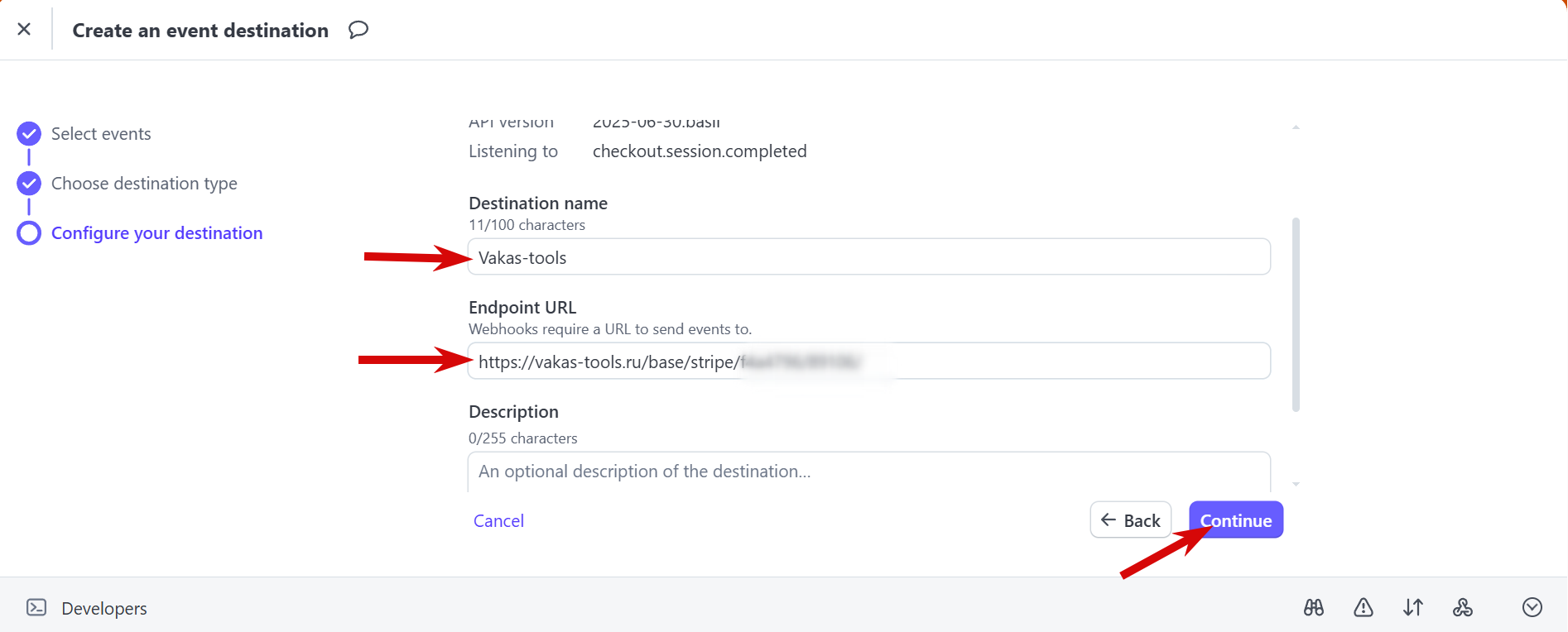This screenshot has height=632, width=1568.
Task: Open the warning triangle errors icon
Action: pos(1364,608)
